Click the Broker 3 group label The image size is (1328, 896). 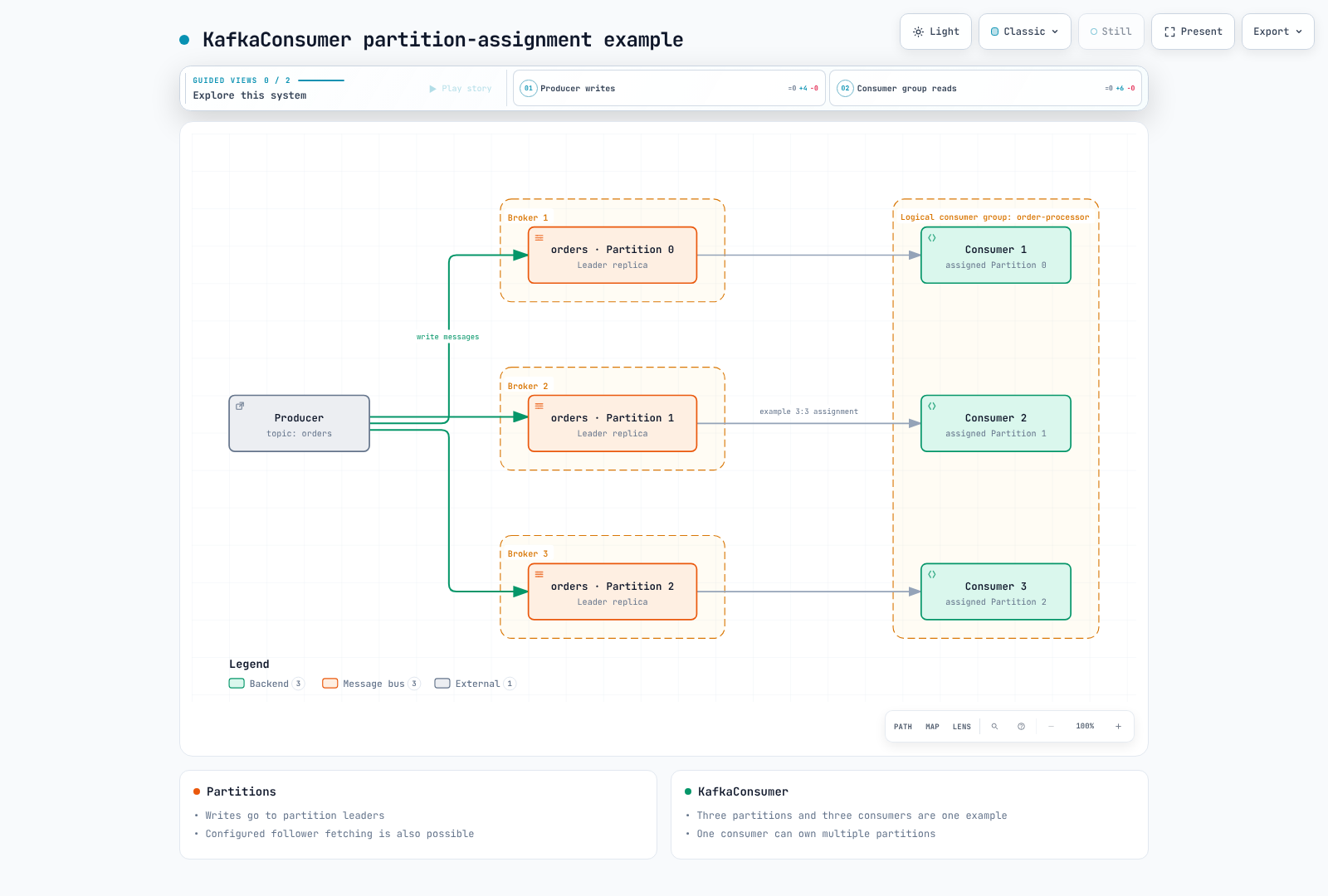(528, 554)
